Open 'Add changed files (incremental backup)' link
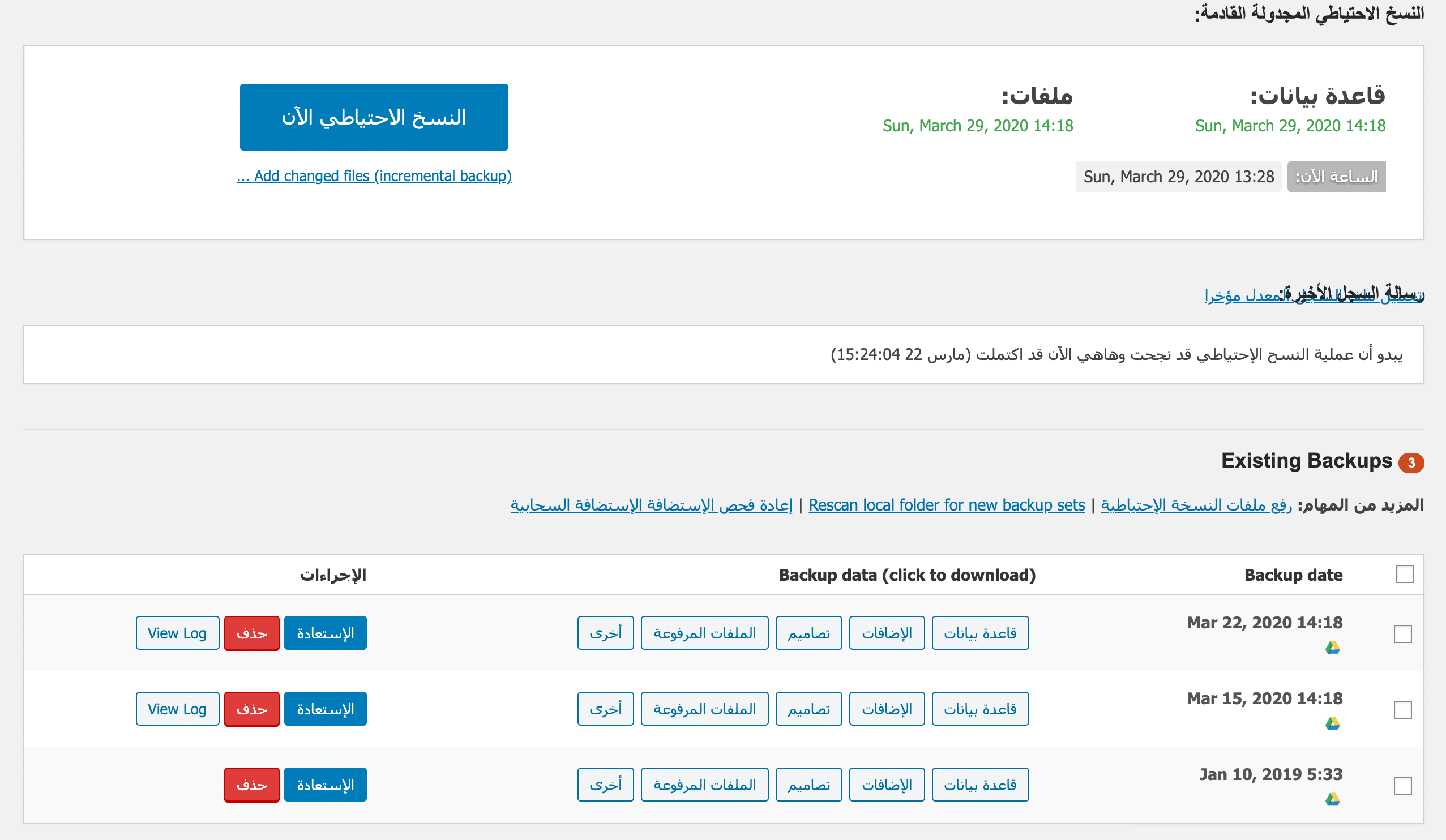This screenshot has height=840, width=1446. pyautogui.click(x=375, y=176)
